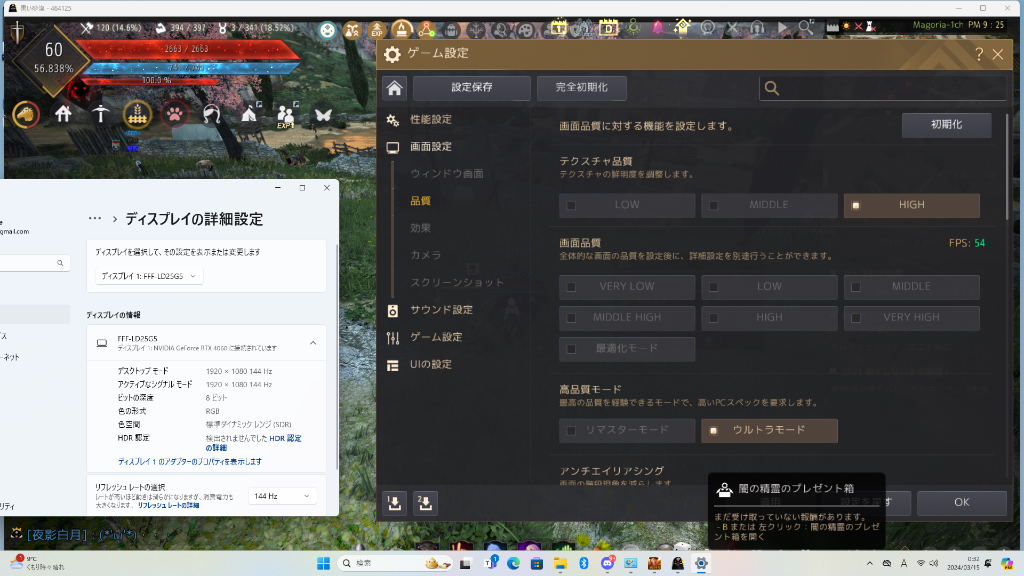Screen dimensions: 1024x576
Task: Click the calendar icon marked 1 in top bar
Action: coord(558,28)
